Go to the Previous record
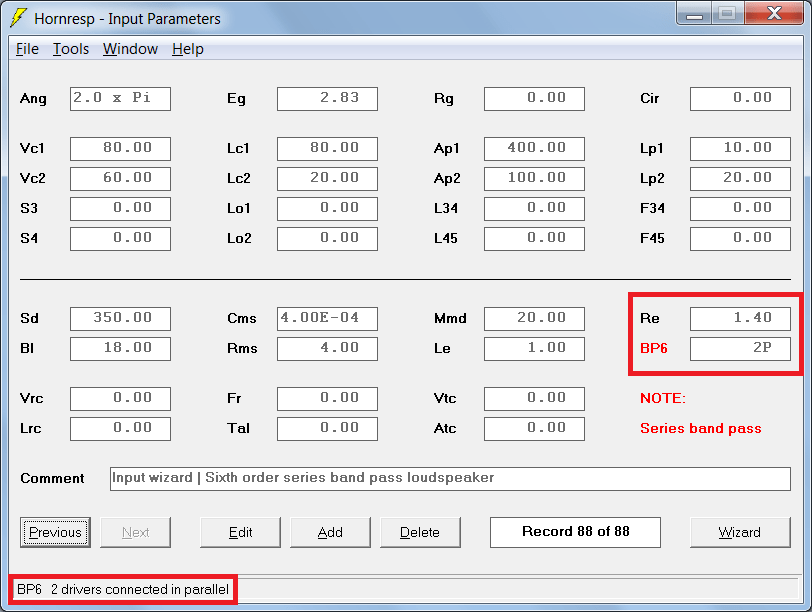This screenshot has width=812, height=612. [55, 532]
